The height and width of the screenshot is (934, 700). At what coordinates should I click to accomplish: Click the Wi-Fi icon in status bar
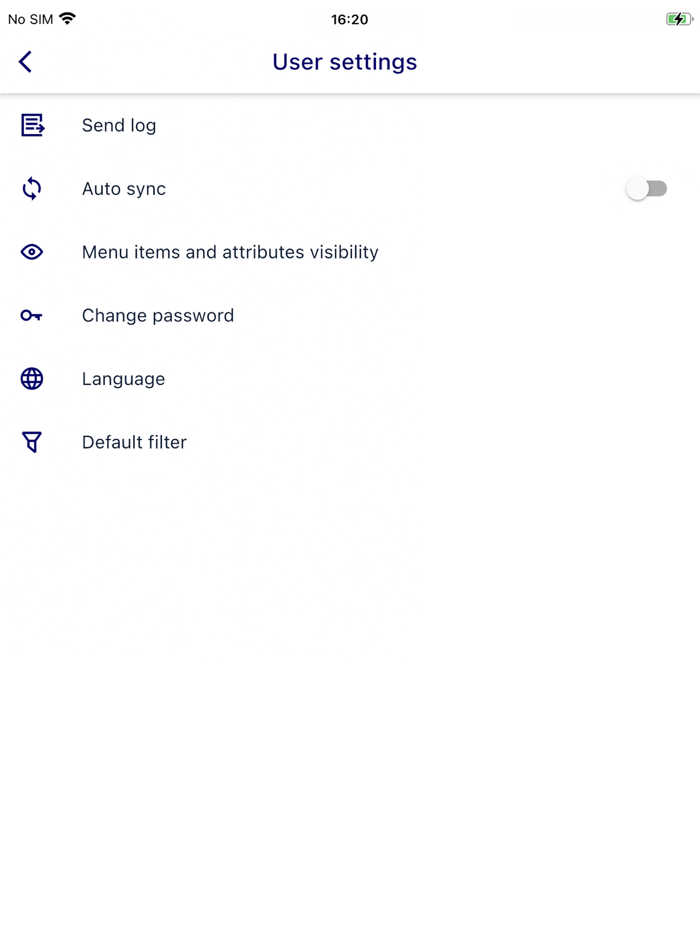tap(66, 17)
